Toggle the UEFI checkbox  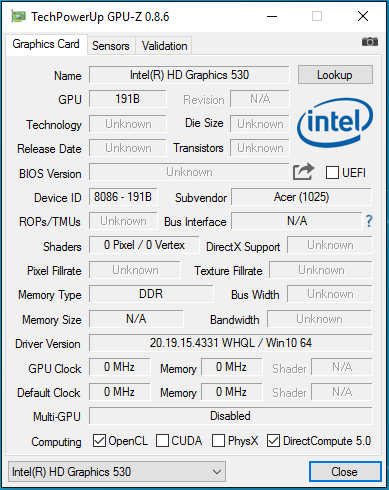tap(332, 173)
